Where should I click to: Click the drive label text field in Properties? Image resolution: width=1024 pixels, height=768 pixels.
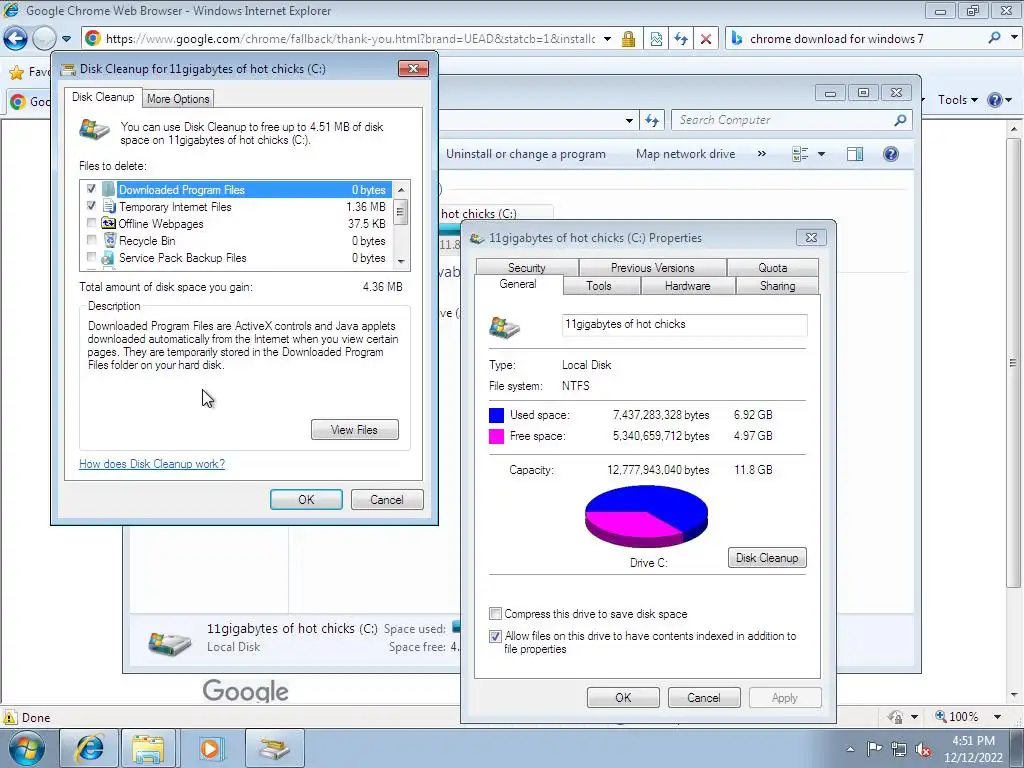coord(684,325)
